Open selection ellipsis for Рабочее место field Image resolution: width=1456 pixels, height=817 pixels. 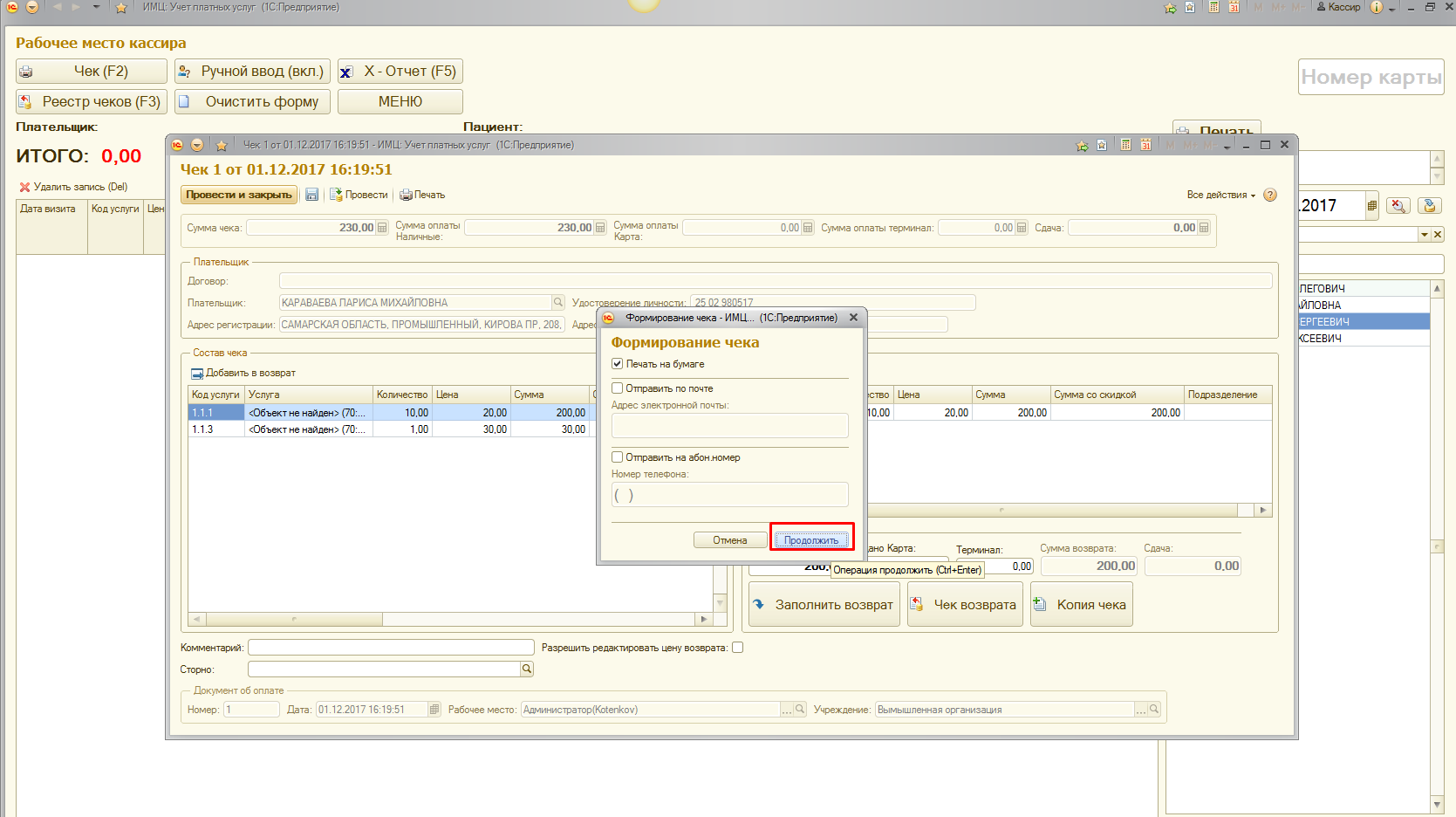[x=787, y=710]
